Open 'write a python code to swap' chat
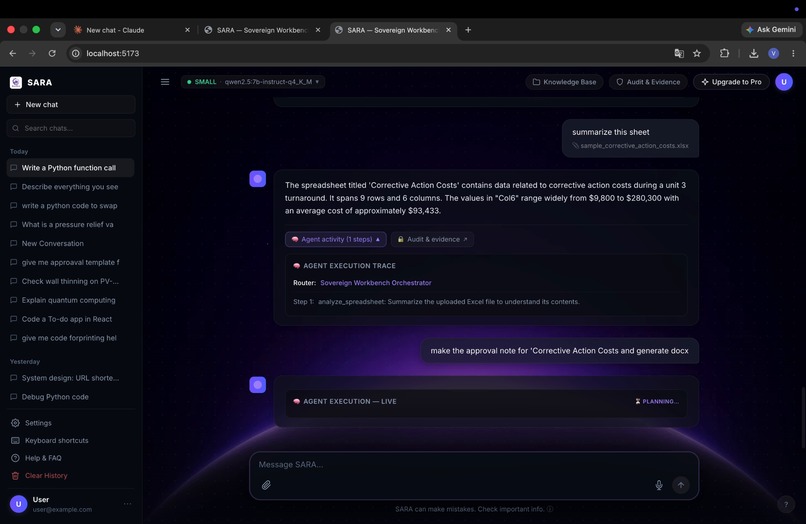Screen dimensions: 806x524 70,206
